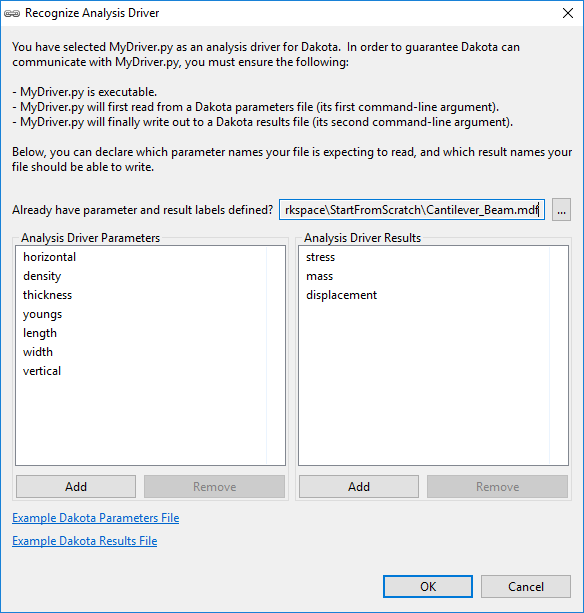Click the Recognize Analysis Driver title icon
This screenshot has width=584, height=613.
12,13
